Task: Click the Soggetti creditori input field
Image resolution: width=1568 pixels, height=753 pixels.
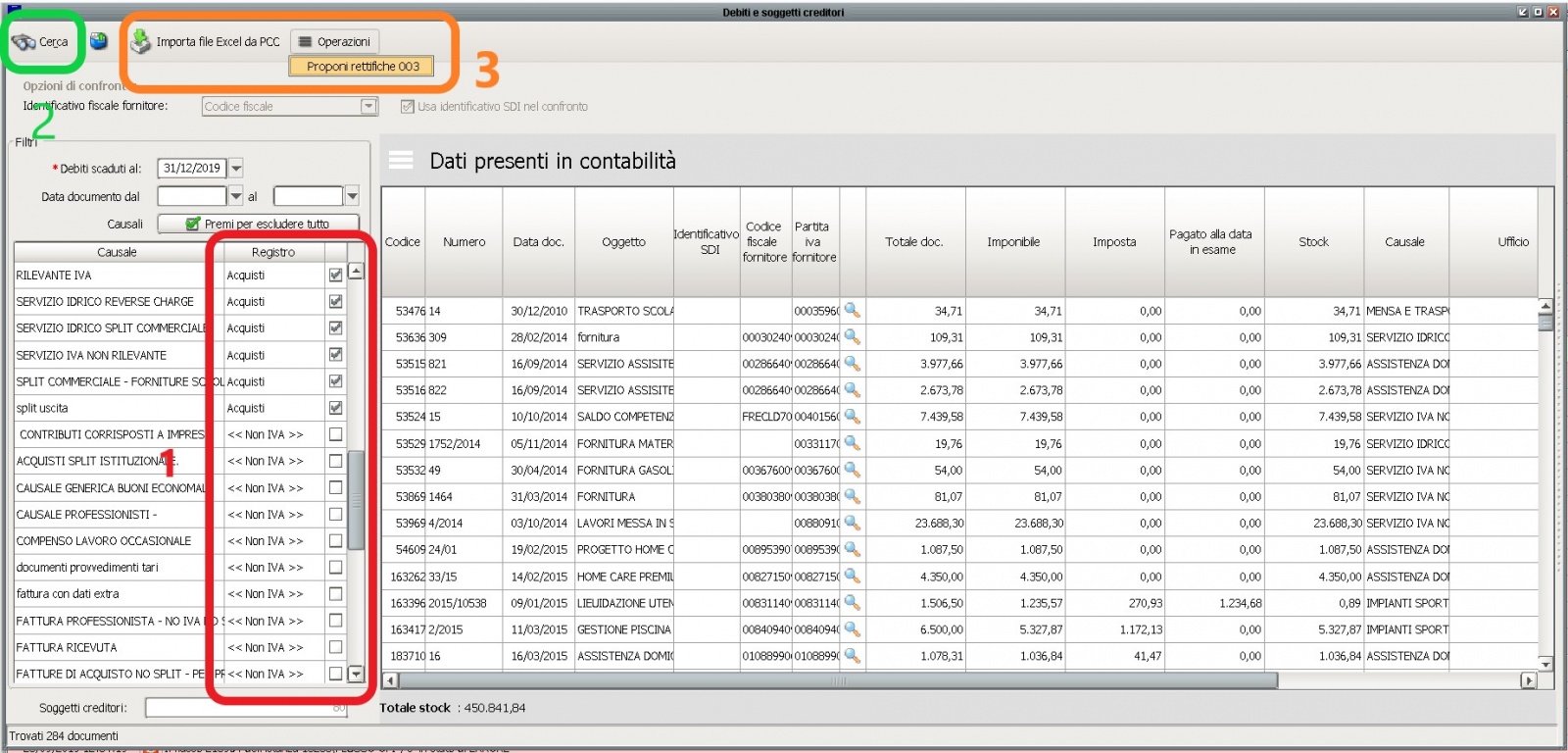Action: click(245, 707)
